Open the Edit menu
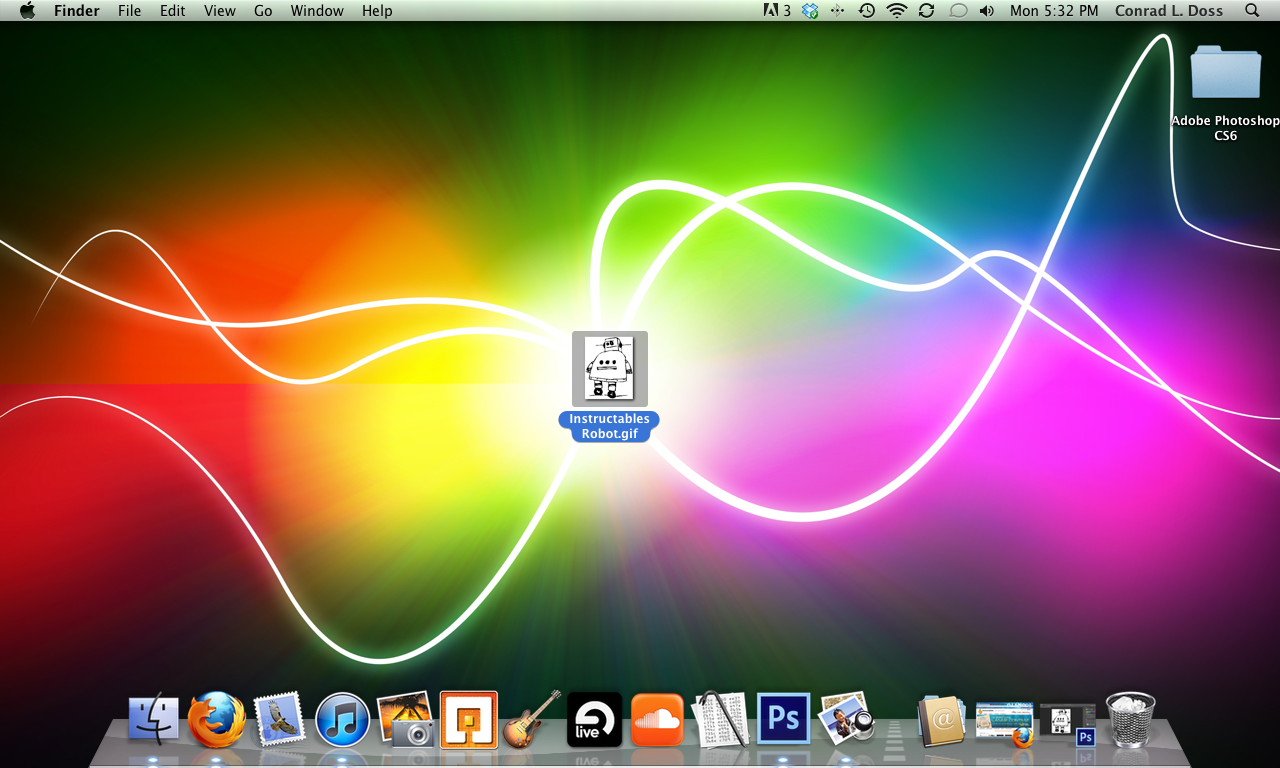 coord(173,11)
